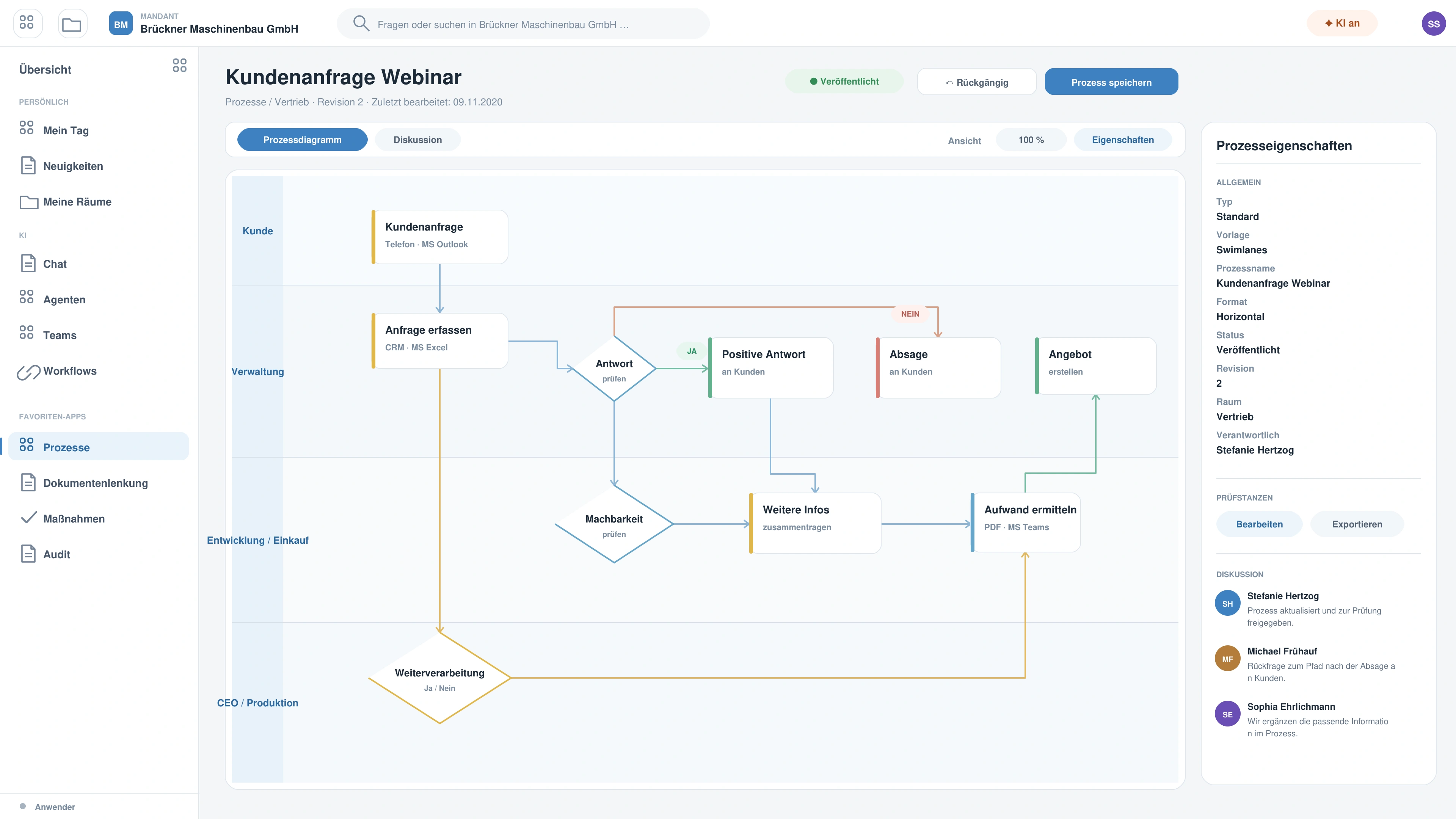This screenshot has height=819, width=1456.
Task: Click the Teams grid icon
Action: point(27,333)
